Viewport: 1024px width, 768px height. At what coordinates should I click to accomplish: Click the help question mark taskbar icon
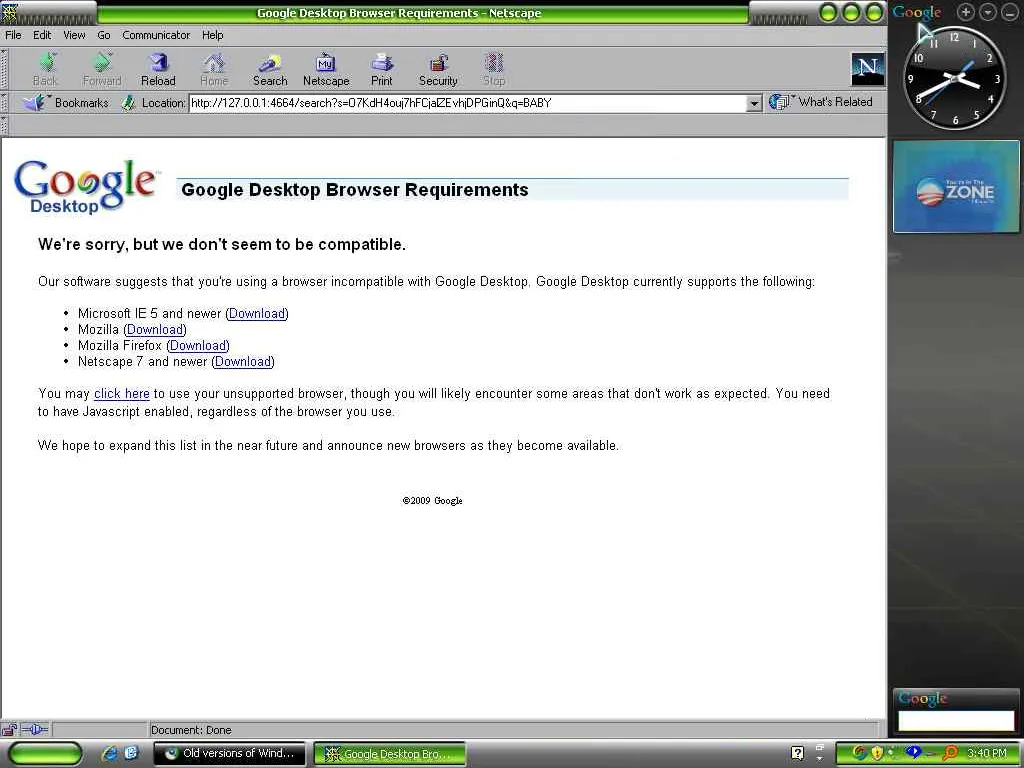(797, 753)
